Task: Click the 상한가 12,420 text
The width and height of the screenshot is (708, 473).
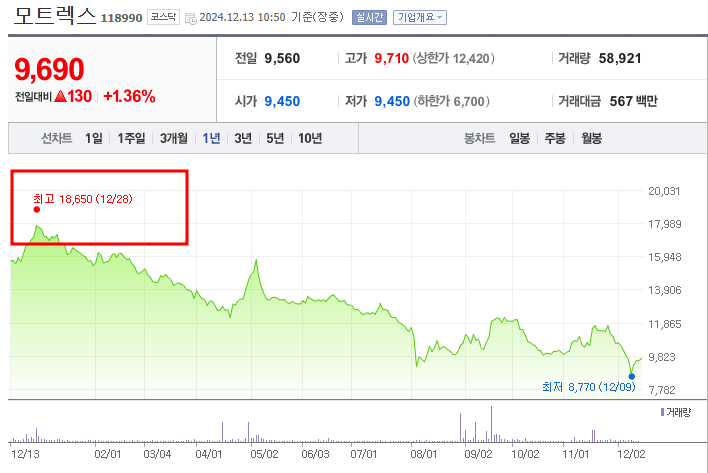Action: coord(453,58)
